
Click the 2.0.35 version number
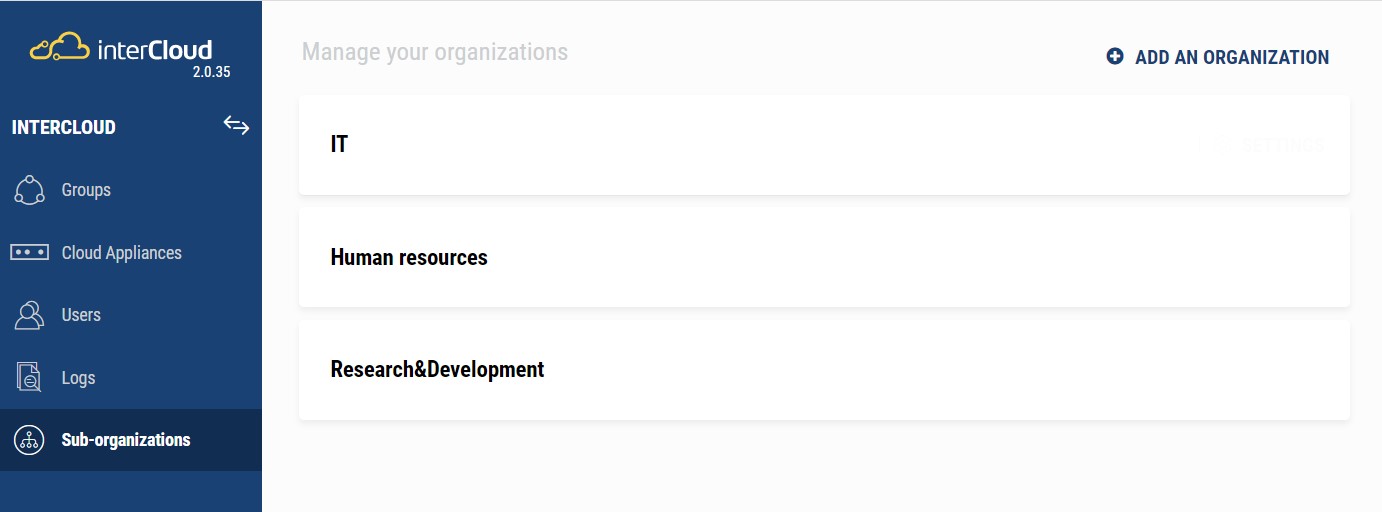[x=211, y=73]
